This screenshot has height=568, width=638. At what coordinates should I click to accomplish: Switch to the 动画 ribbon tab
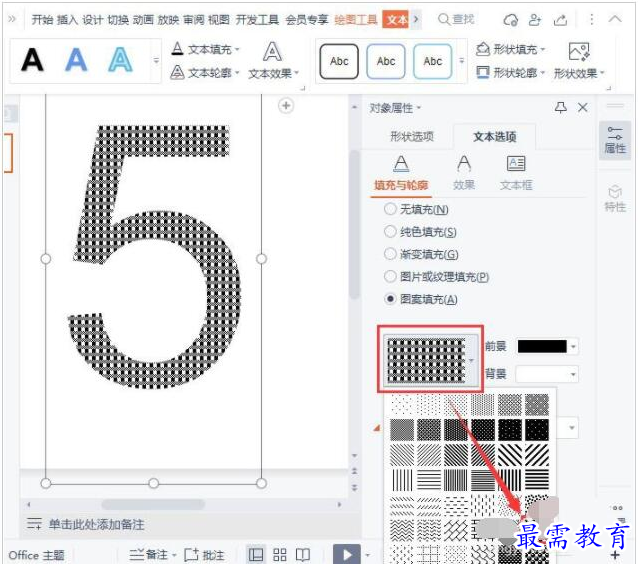(x=143, y=20)
